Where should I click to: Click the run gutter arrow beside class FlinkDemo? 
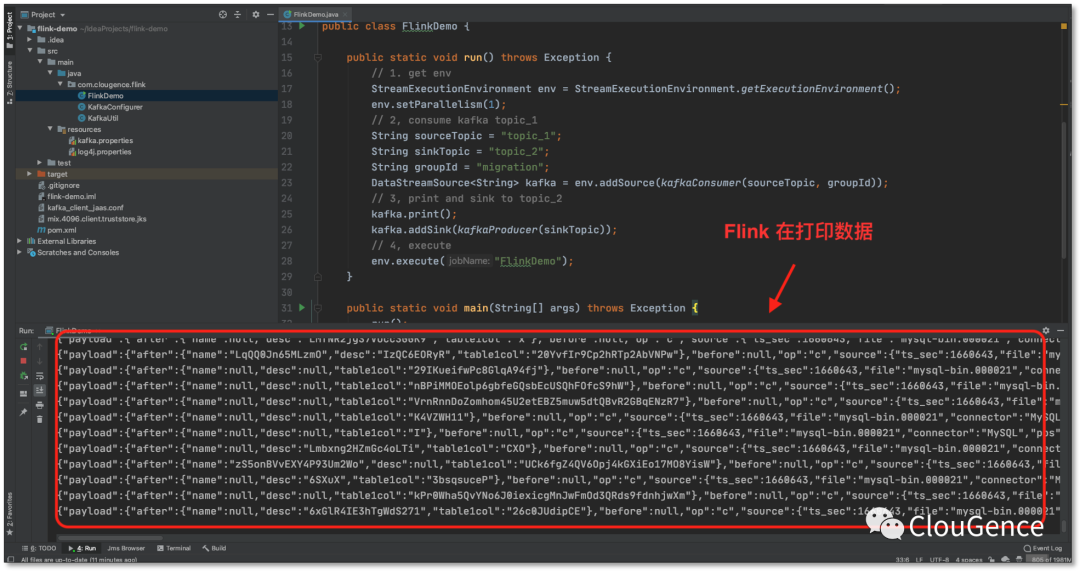[x=302, y=26]
